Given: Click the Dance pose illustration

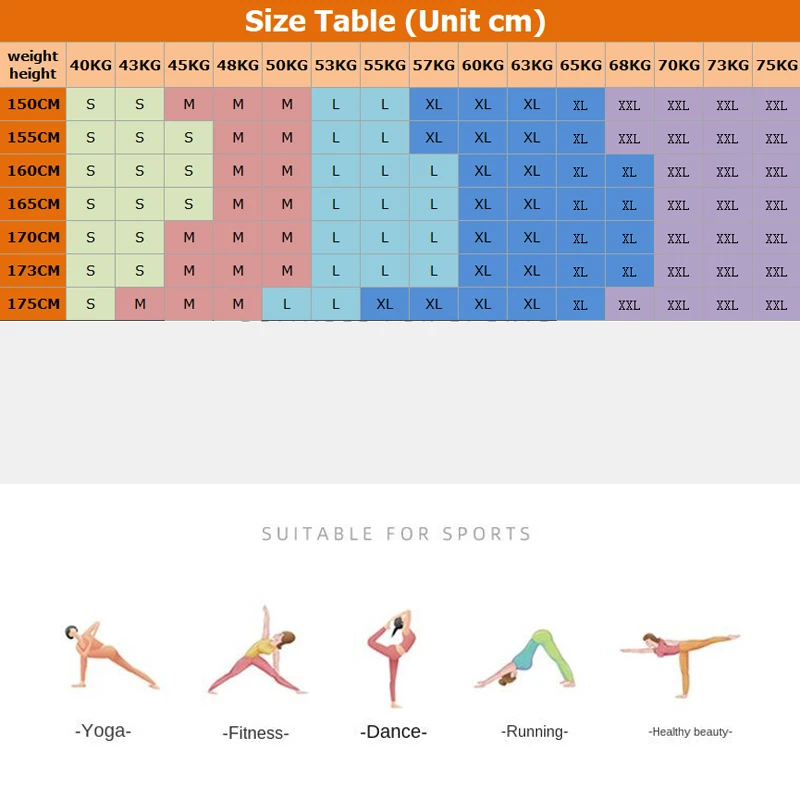Looking at the screenshot, I should 391,656.
